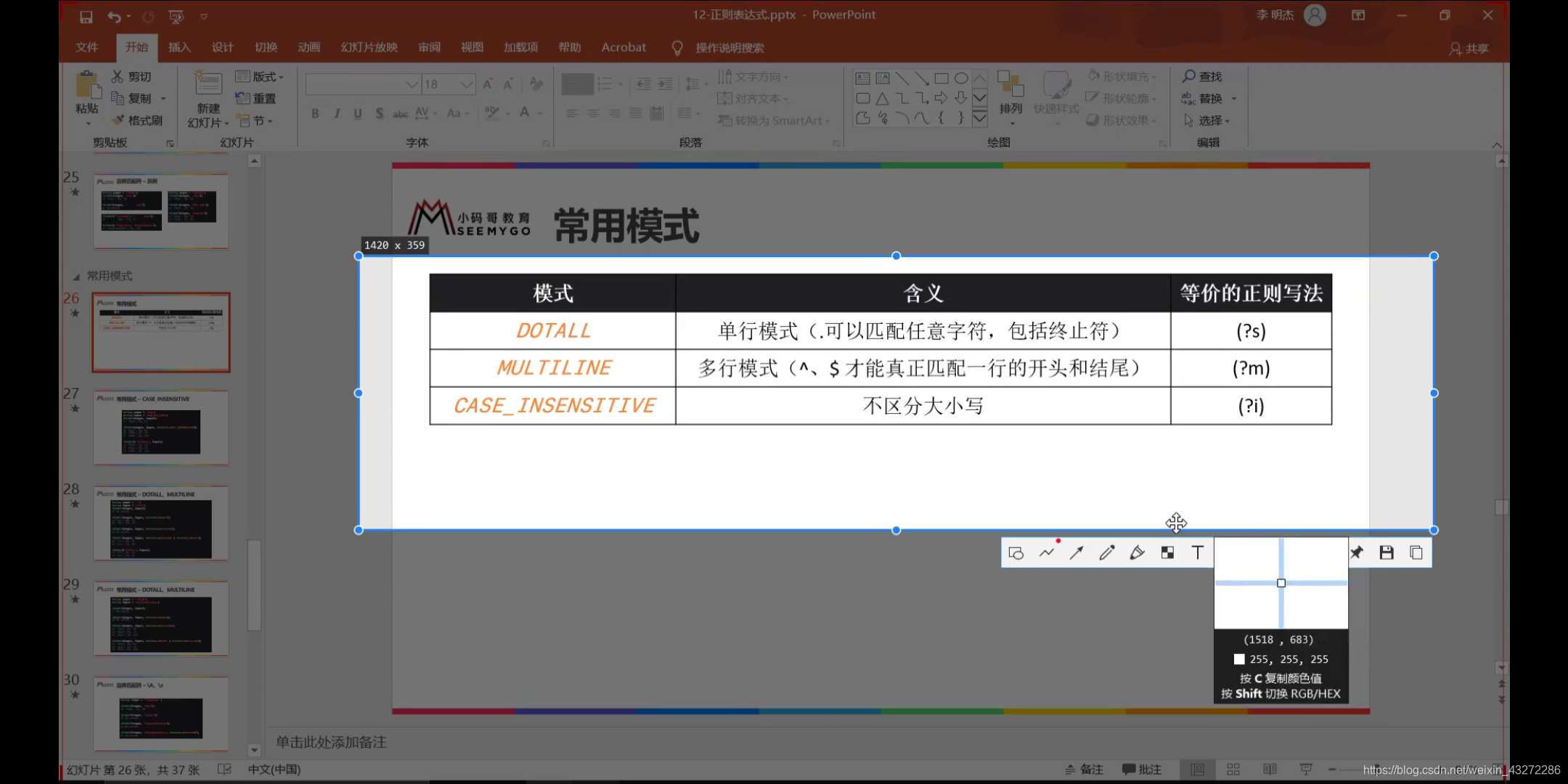Image resolution: width=1568 pixels, height=784 pixels.
Task: Select the arrow annotation tool
Action: (1077, 553)
